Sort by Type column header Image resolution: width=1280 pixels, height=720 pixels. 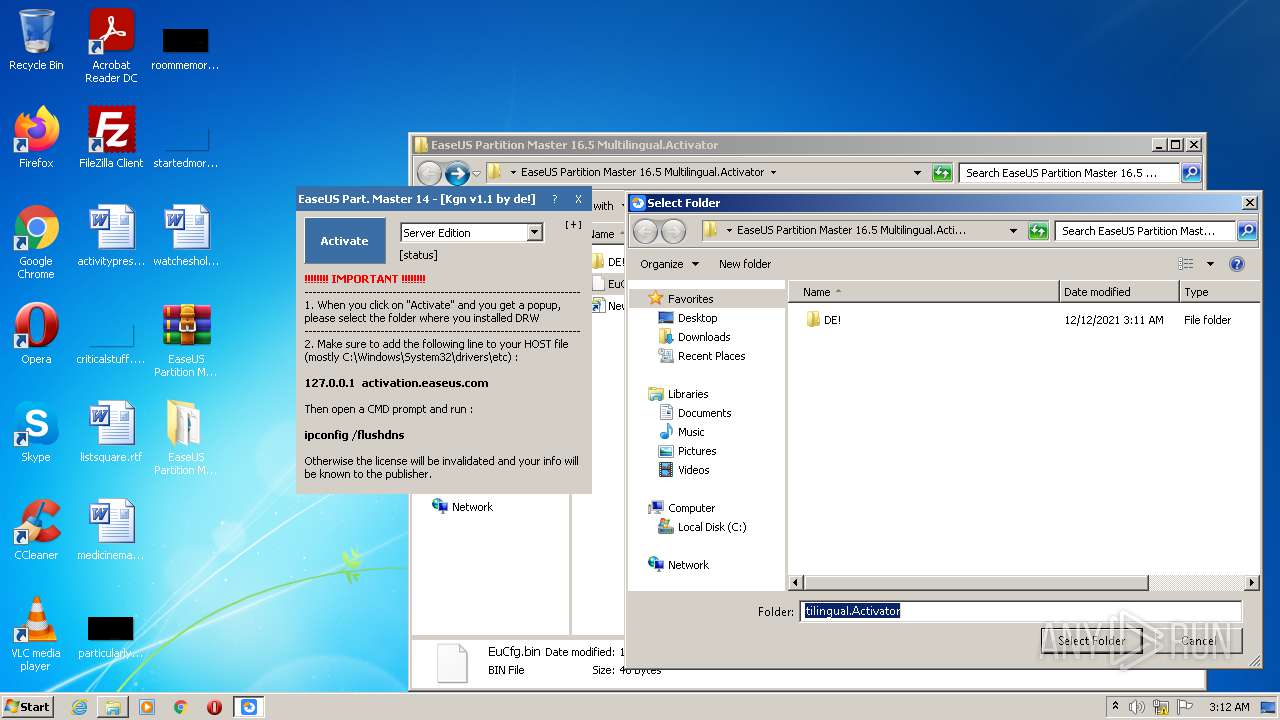coord(1219,292)
